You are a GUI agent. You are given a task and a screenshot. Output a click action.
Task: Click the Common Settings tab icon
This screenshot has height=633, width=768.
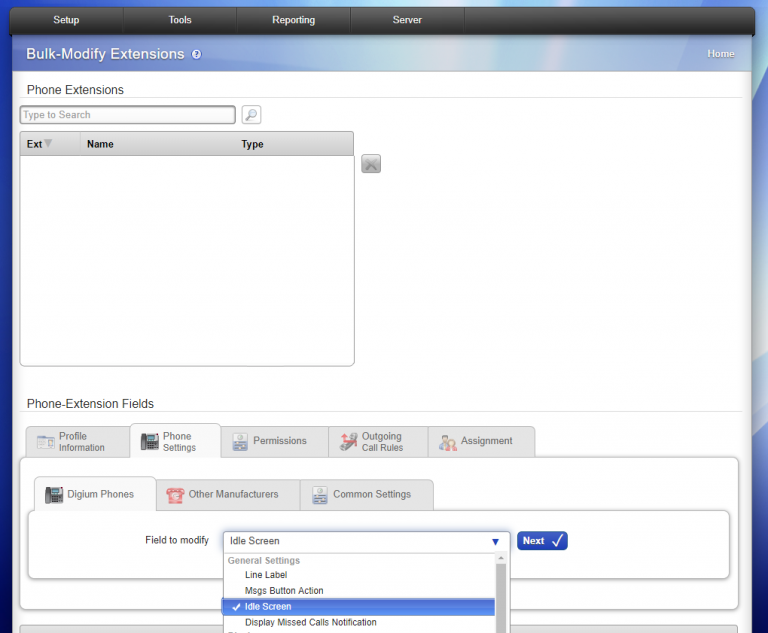(x=320, y=495)
